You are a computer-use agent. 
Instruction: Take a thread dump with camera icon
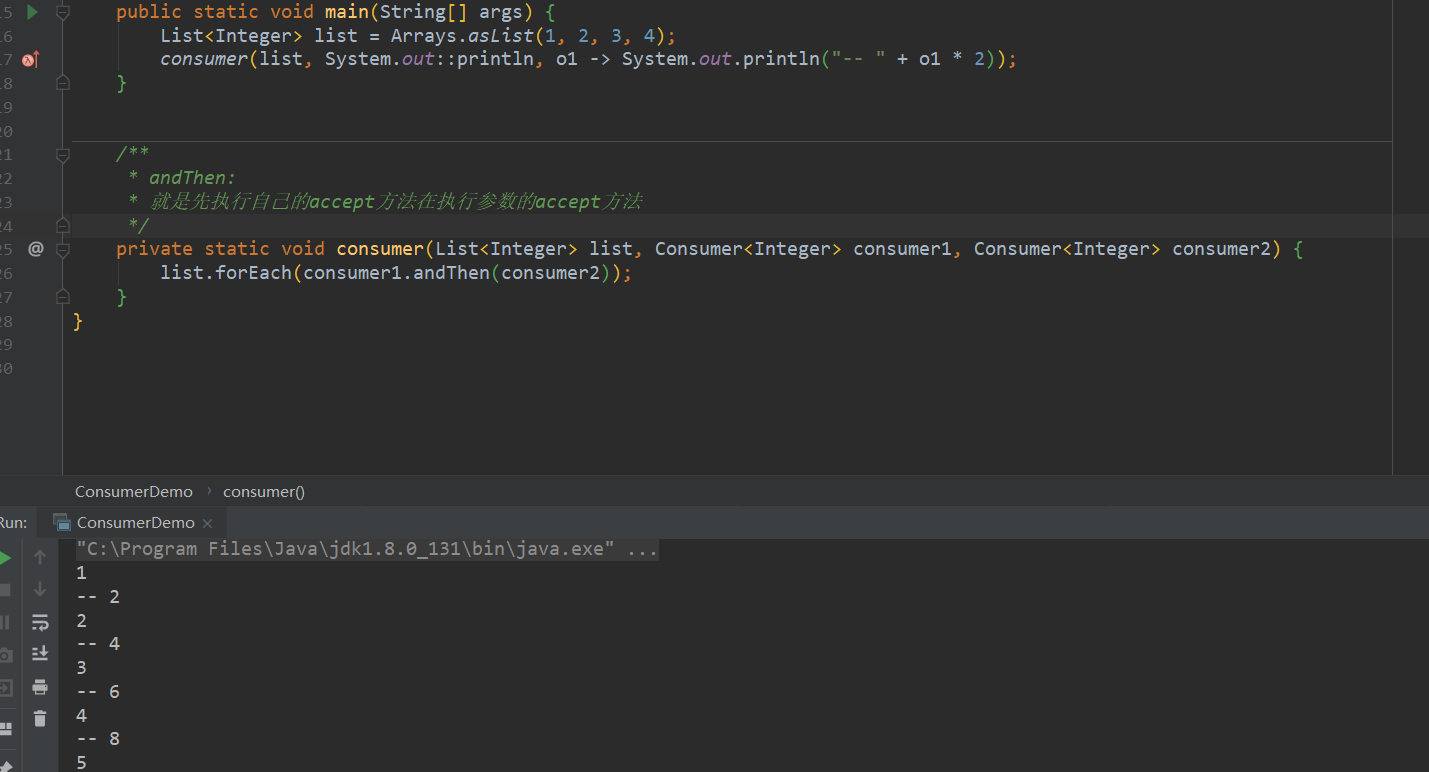6,655
